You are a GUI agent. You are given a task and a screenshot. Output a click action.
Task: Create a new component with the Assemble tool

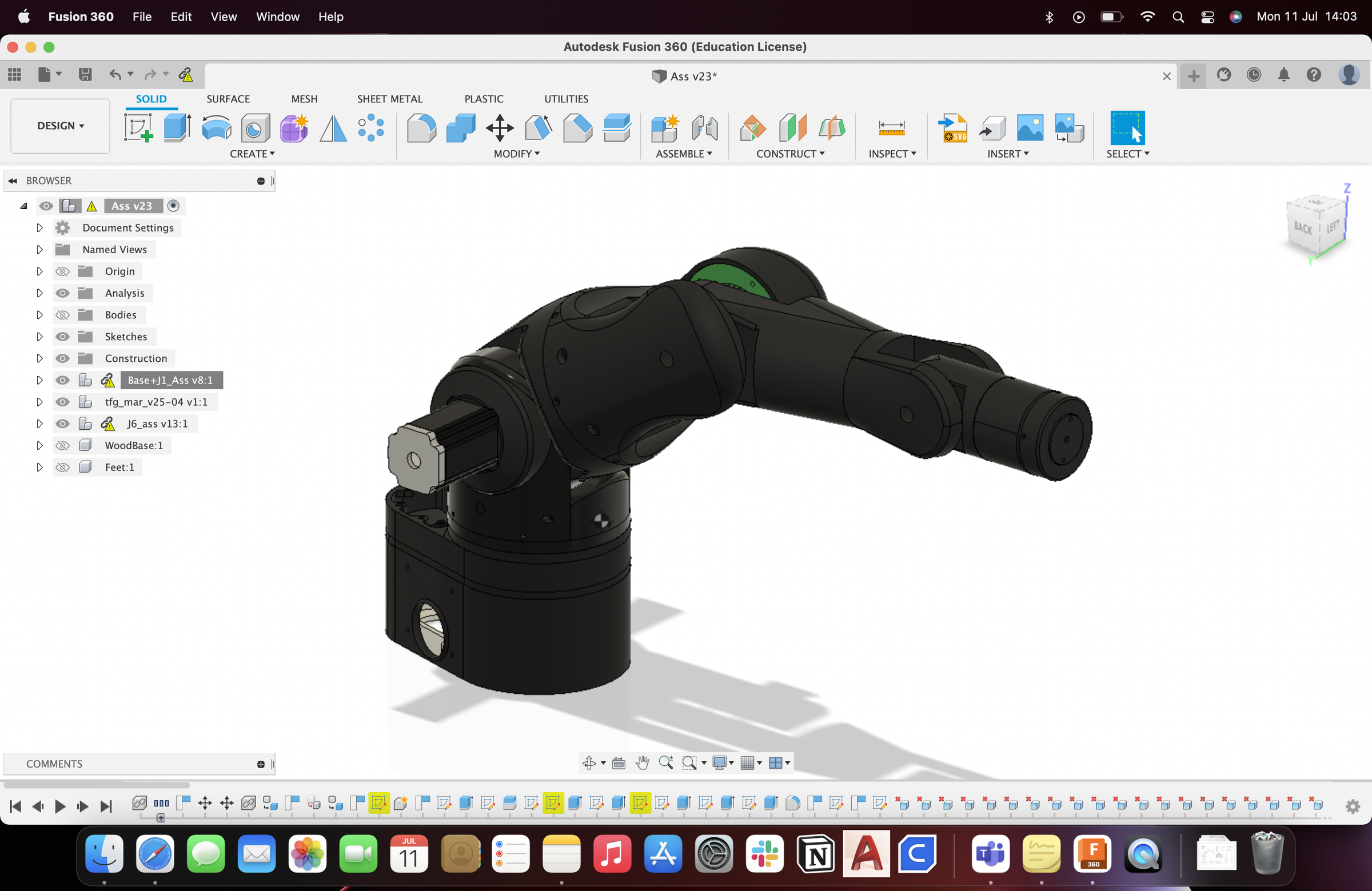click(x=665, y=128)
